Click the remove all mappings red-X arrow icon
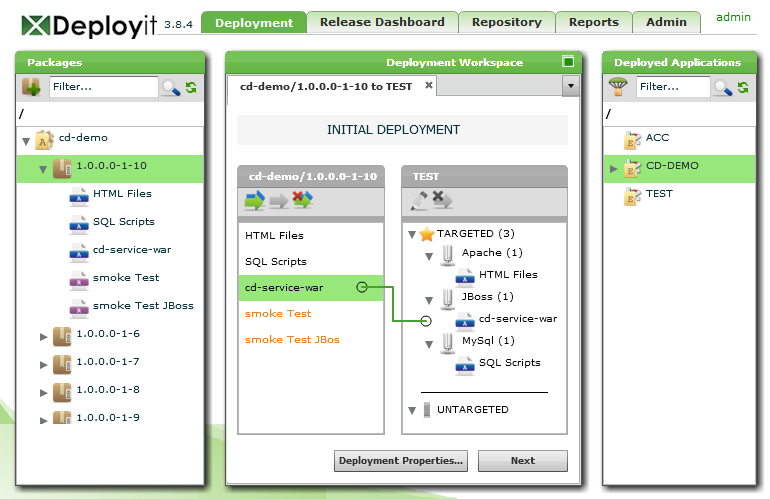The image size is (770, 499). point(303,201)
